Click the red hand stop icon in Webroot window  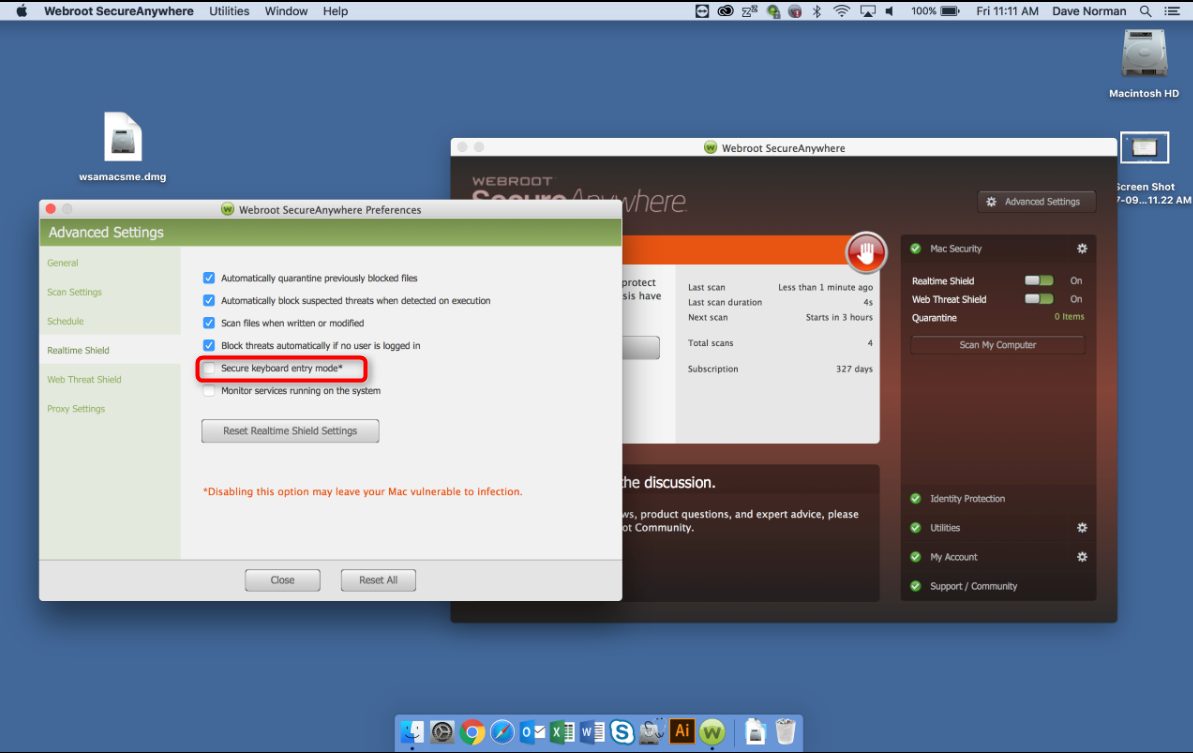tap(866, 252)
